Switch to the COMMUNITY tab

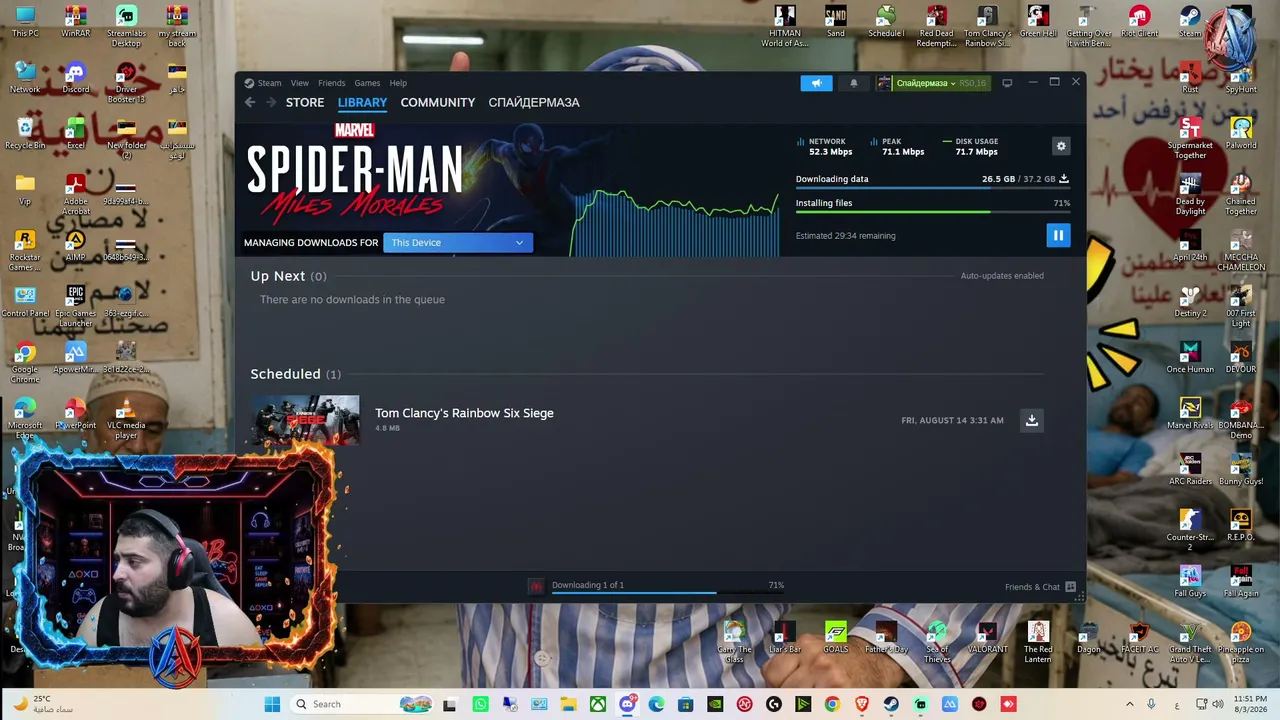pos(438,102)
